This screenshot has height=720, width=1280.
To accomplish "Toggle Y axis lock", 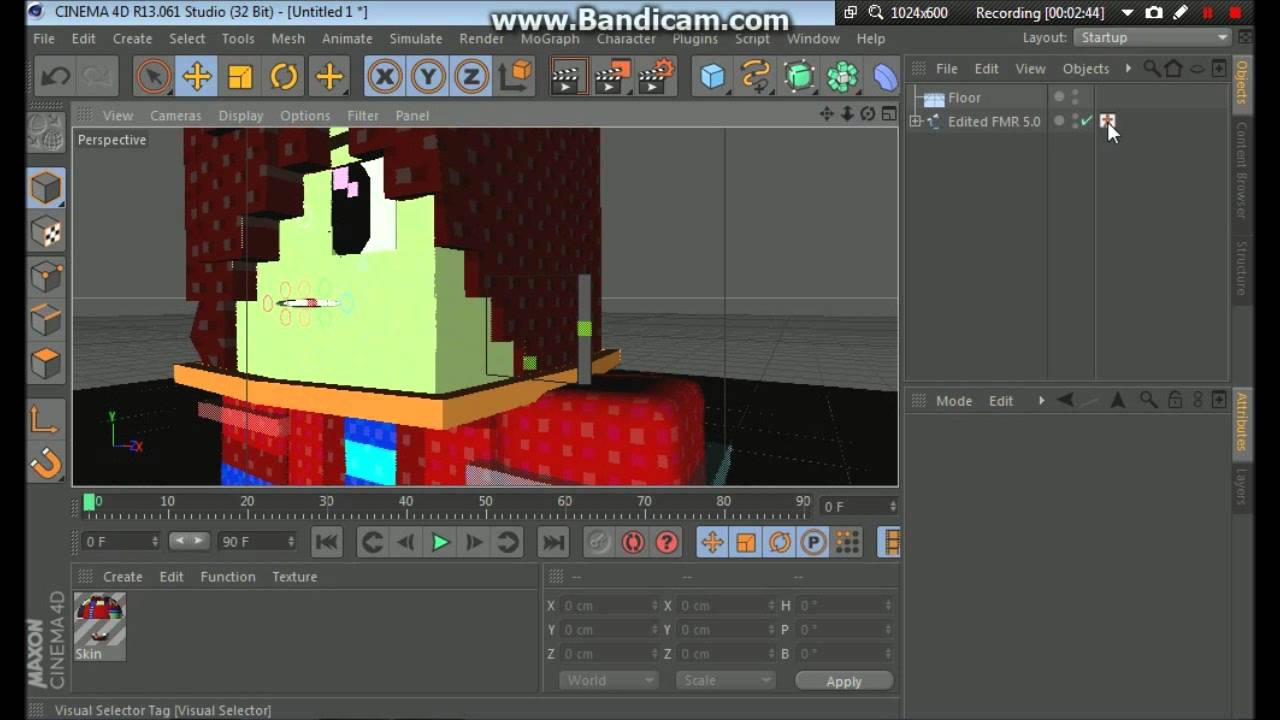I will [x=428, y=77].
